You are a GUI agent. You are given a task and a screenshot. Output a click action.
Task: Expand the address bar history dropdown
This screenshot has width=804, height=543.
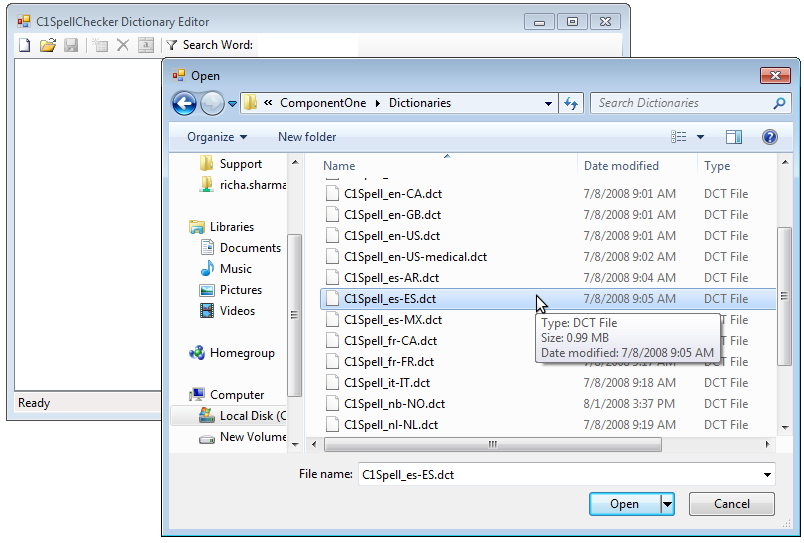[x=548, y=104]
